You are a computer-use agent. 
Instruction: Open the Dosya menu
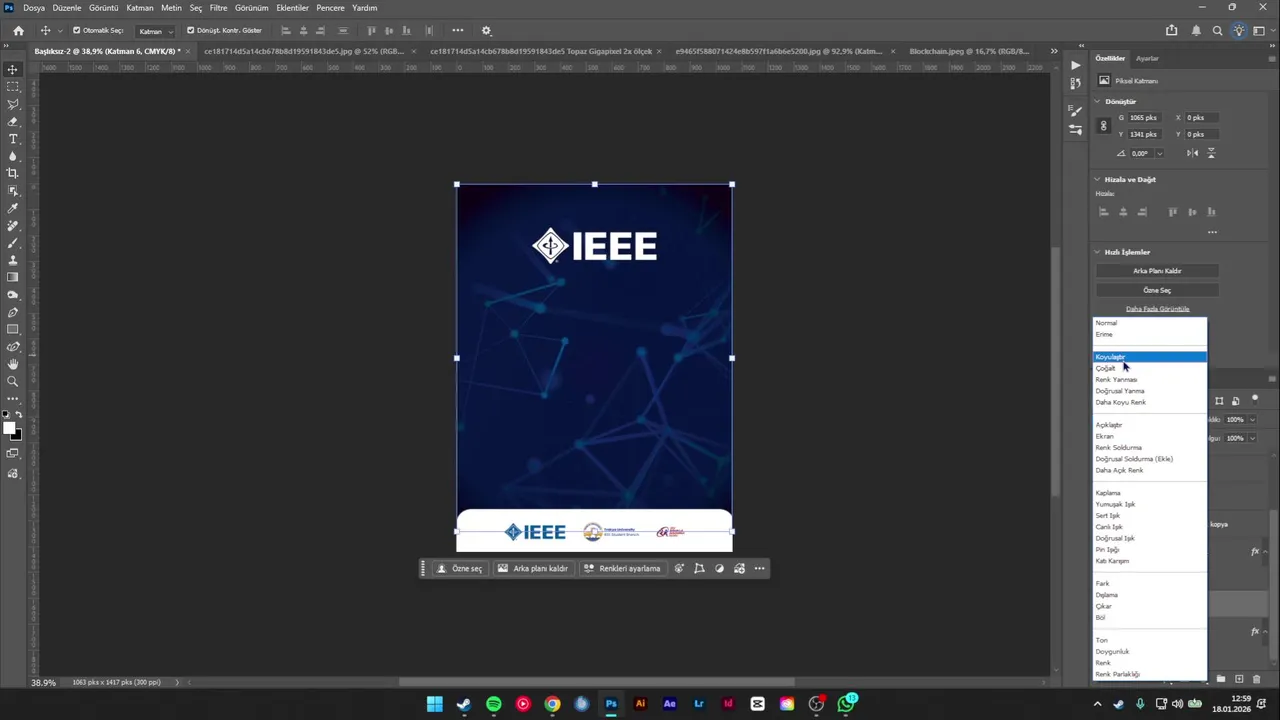(x=34, y=8)
